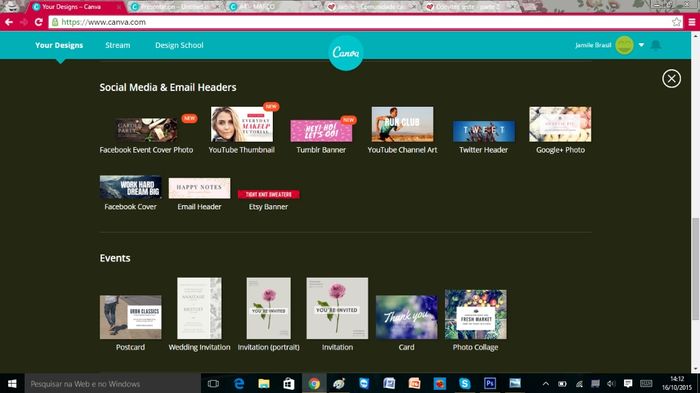Launch Microsoft Edge from the taskbar
Viewport: 700px width, 393px height.
click(x=239, y=384)
